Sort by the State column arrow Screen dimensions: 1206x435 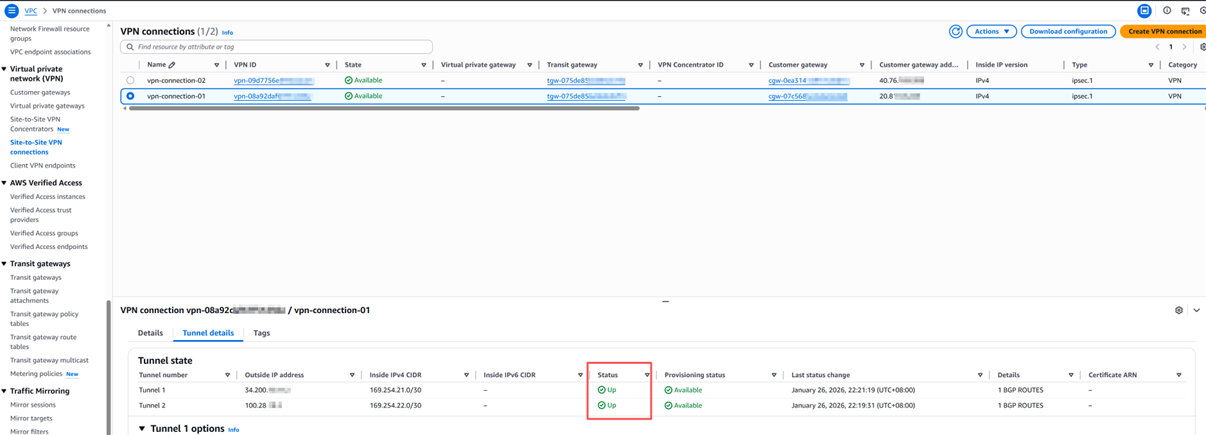pyautogui.click(x=423, y=65)
